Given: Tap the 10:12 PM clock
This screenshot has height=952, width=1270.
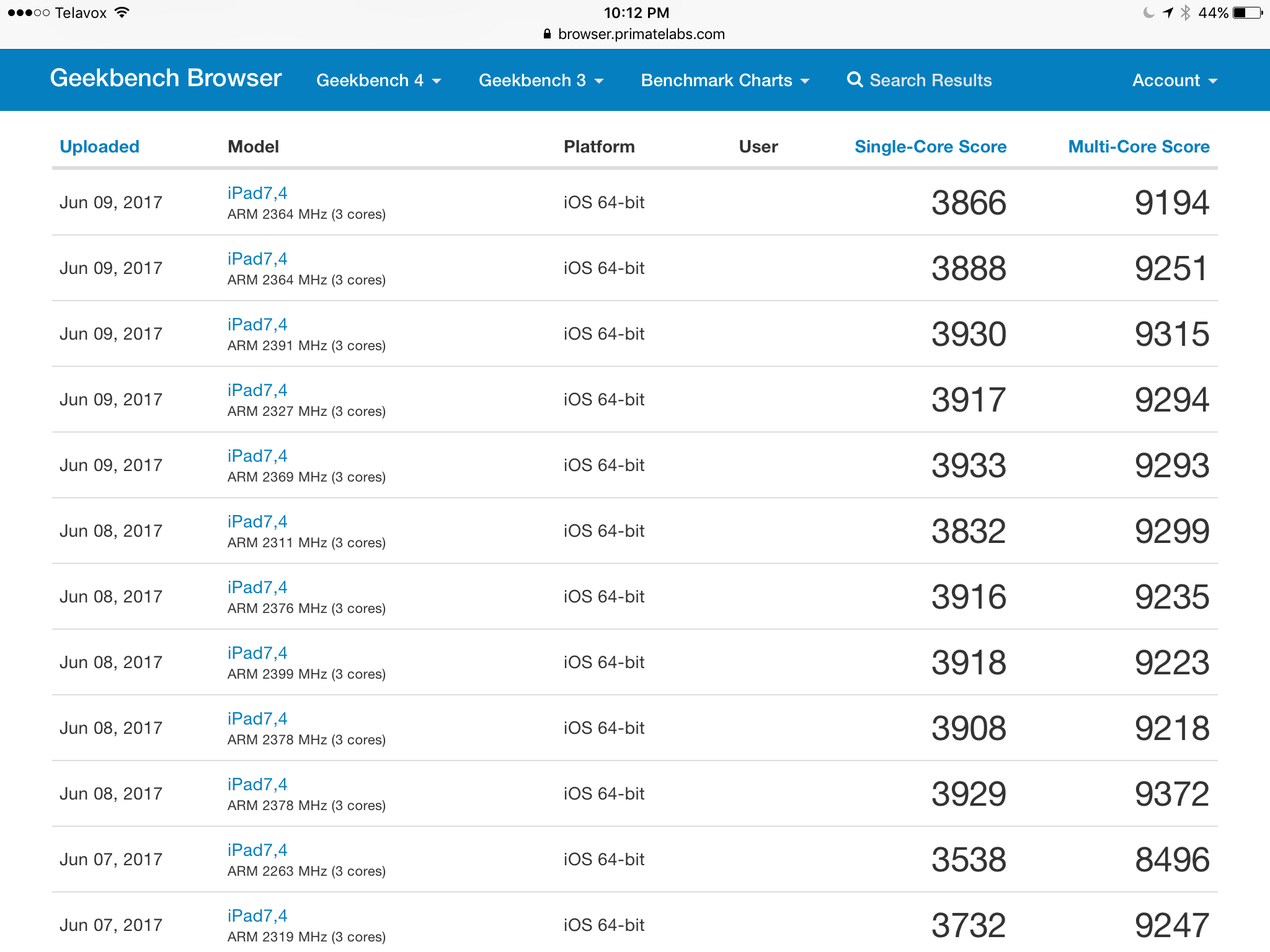Looking at the screenshot, I should click(636, 12).
